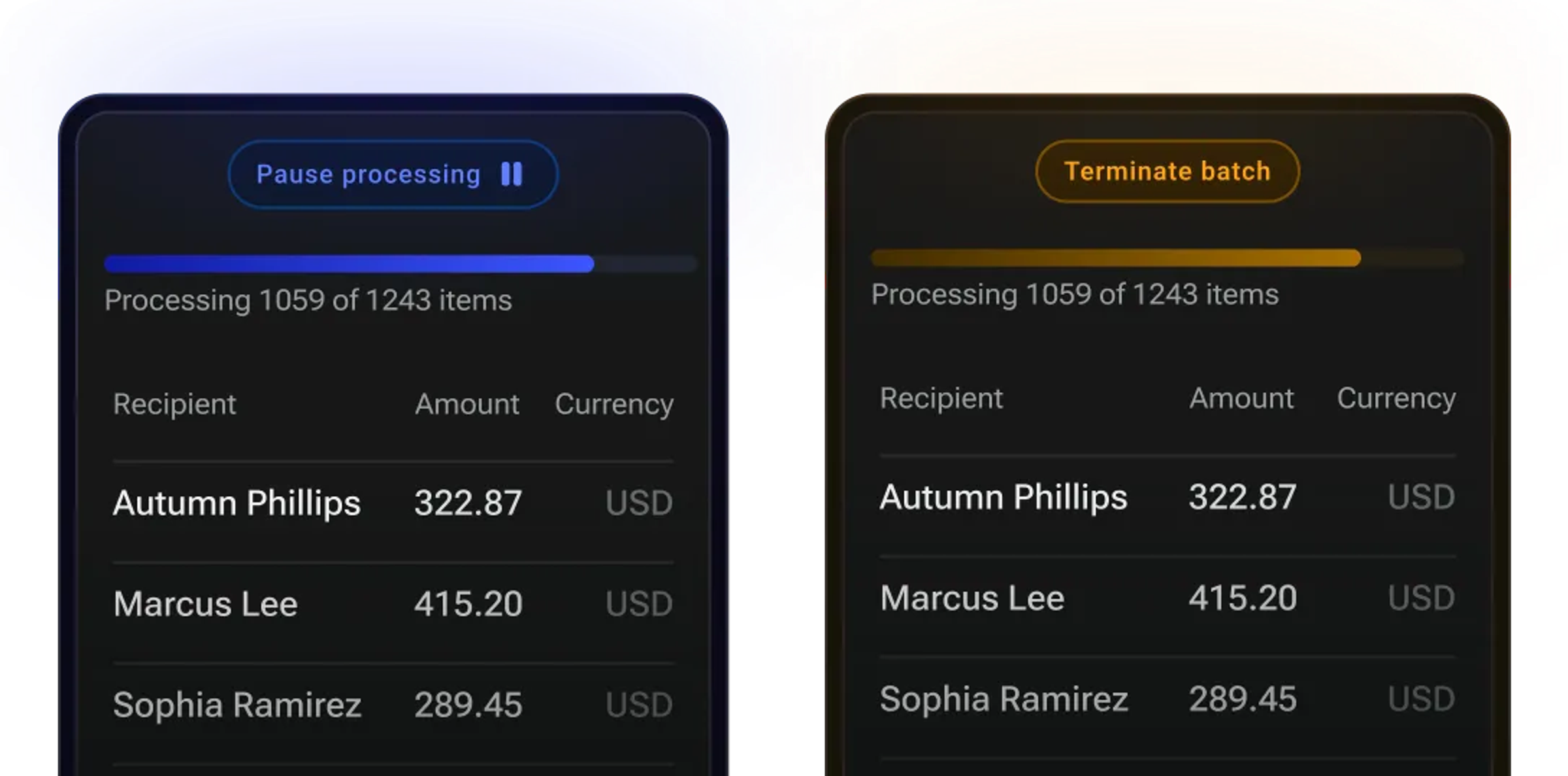Click Amount column header in orange card
Screen dimensions: 1568x776
pos(1241,398)
